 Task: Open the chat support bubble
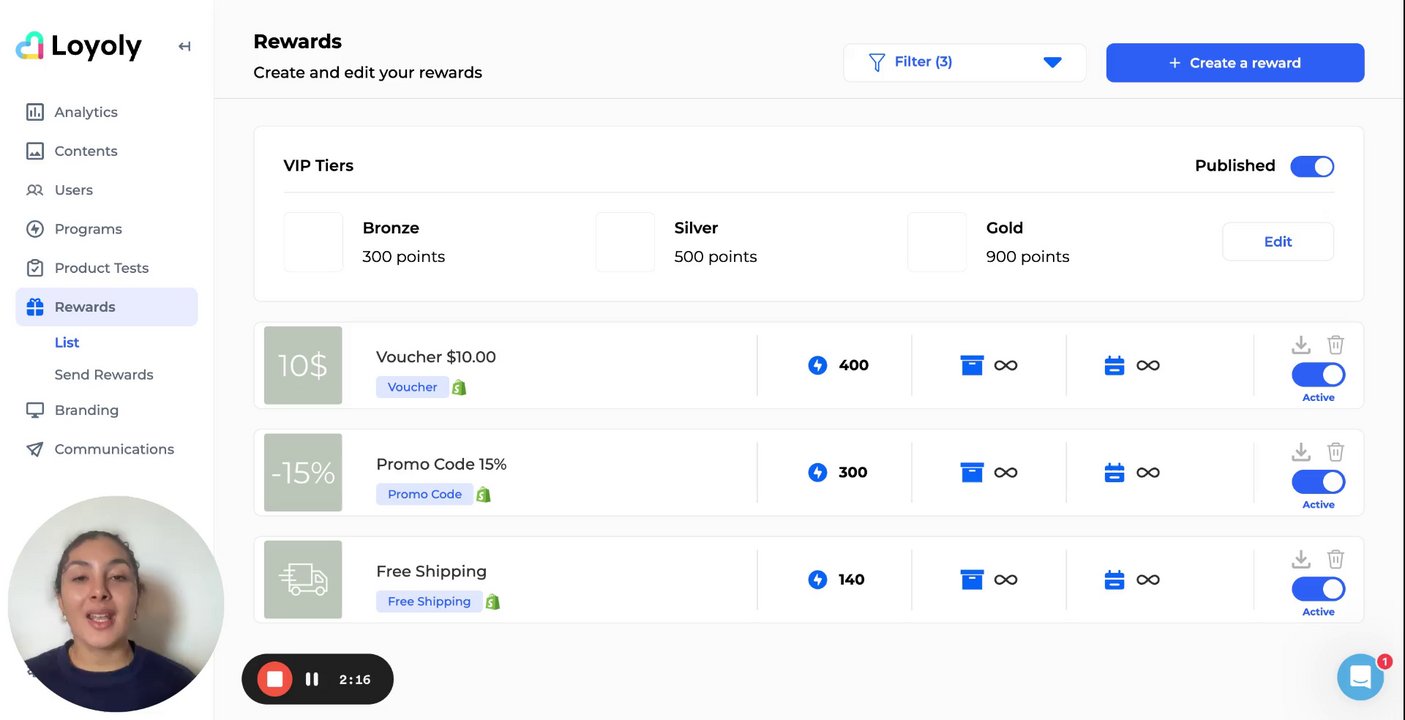(1360, 678)
